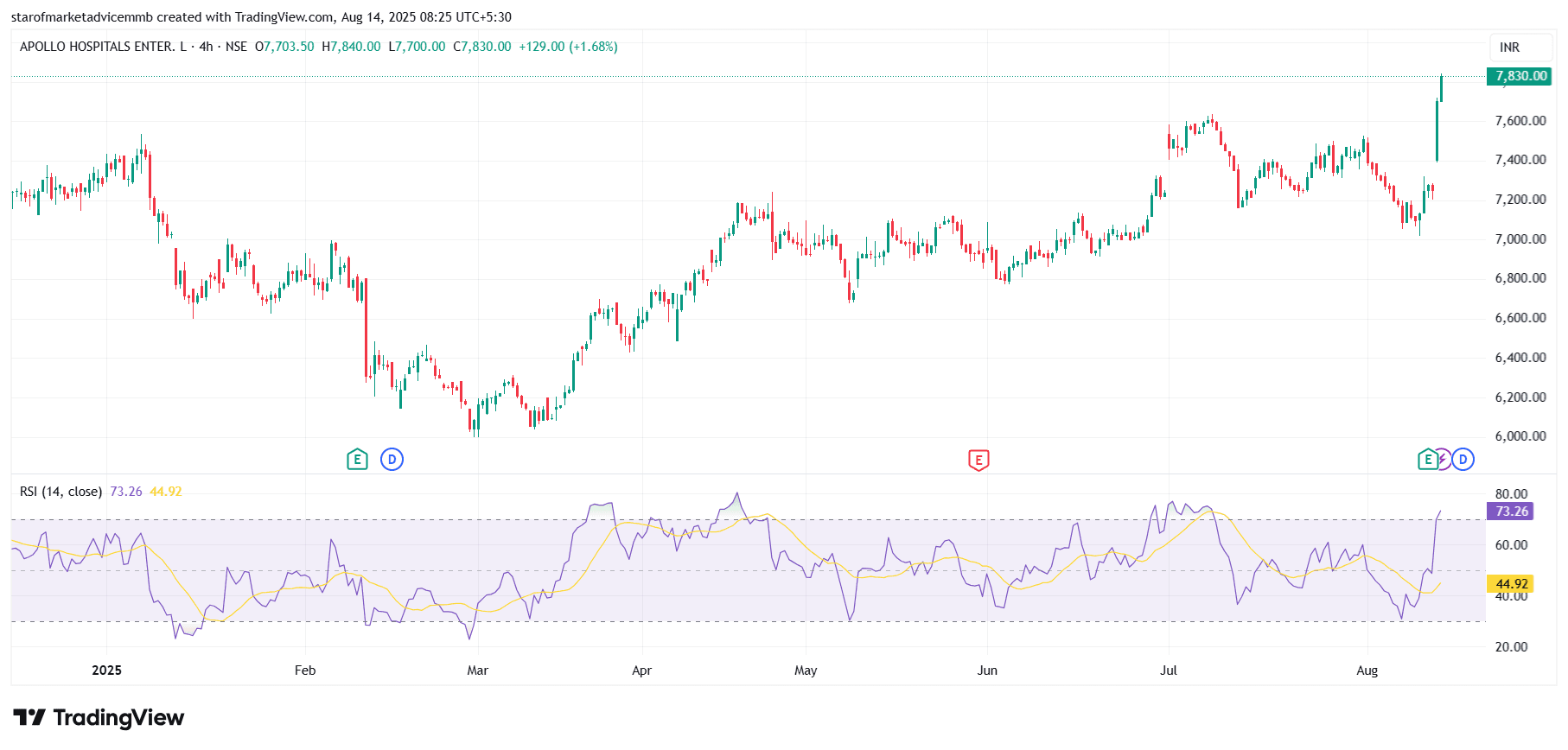Click the 7,400.00 price axis label
Screen dimensions: 1568x750
pos(1520,160)
